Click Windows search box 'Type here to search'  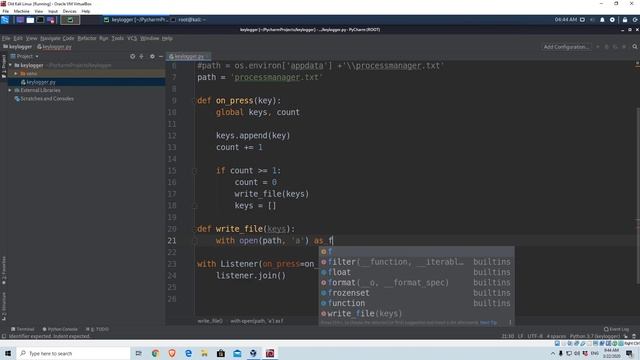pyautogui.click(x=74, y=353)
